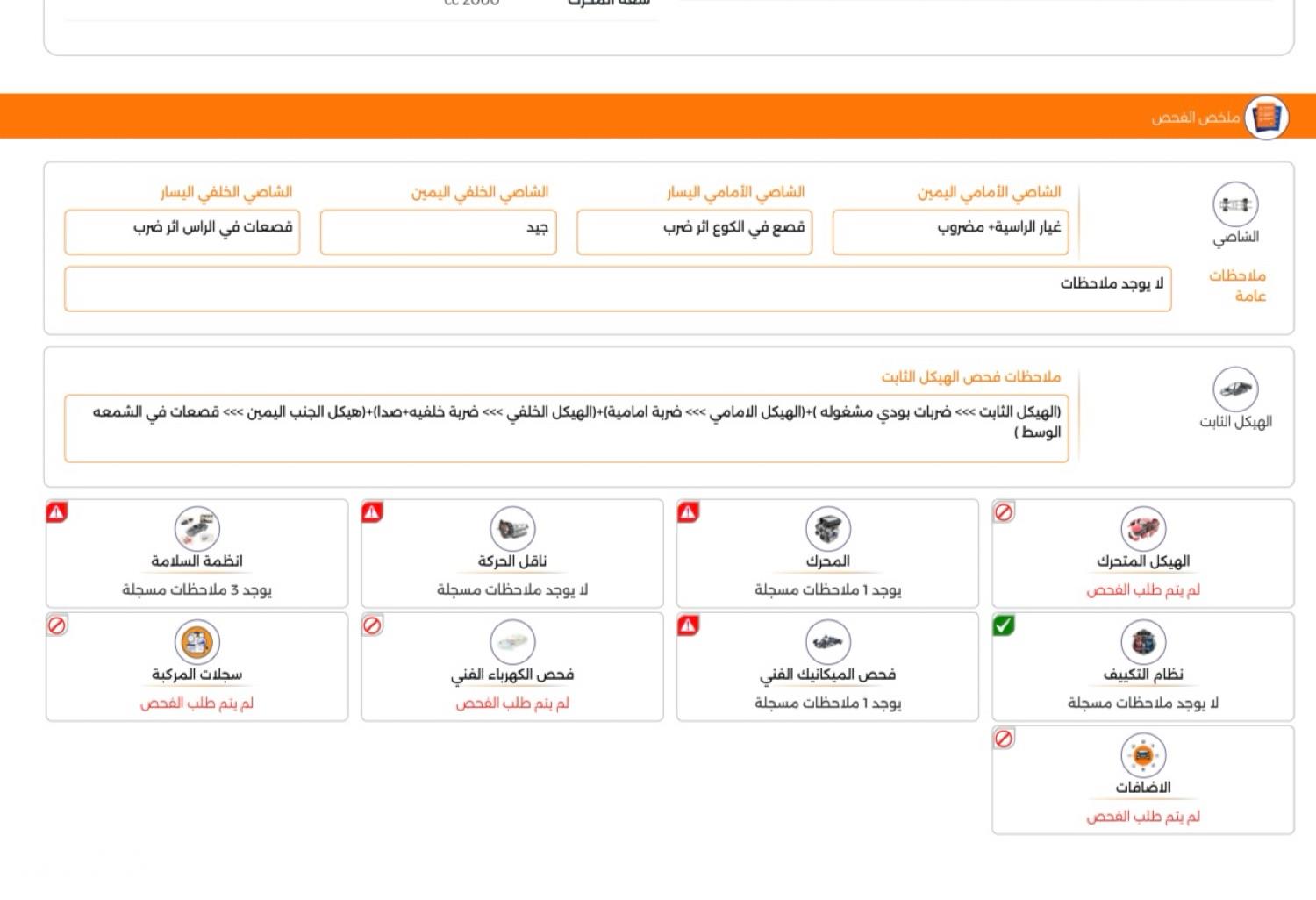Click the warning badge on المحرك card
The width and height of the screenshot is (1316, 900).
click(x=689, y=511)
